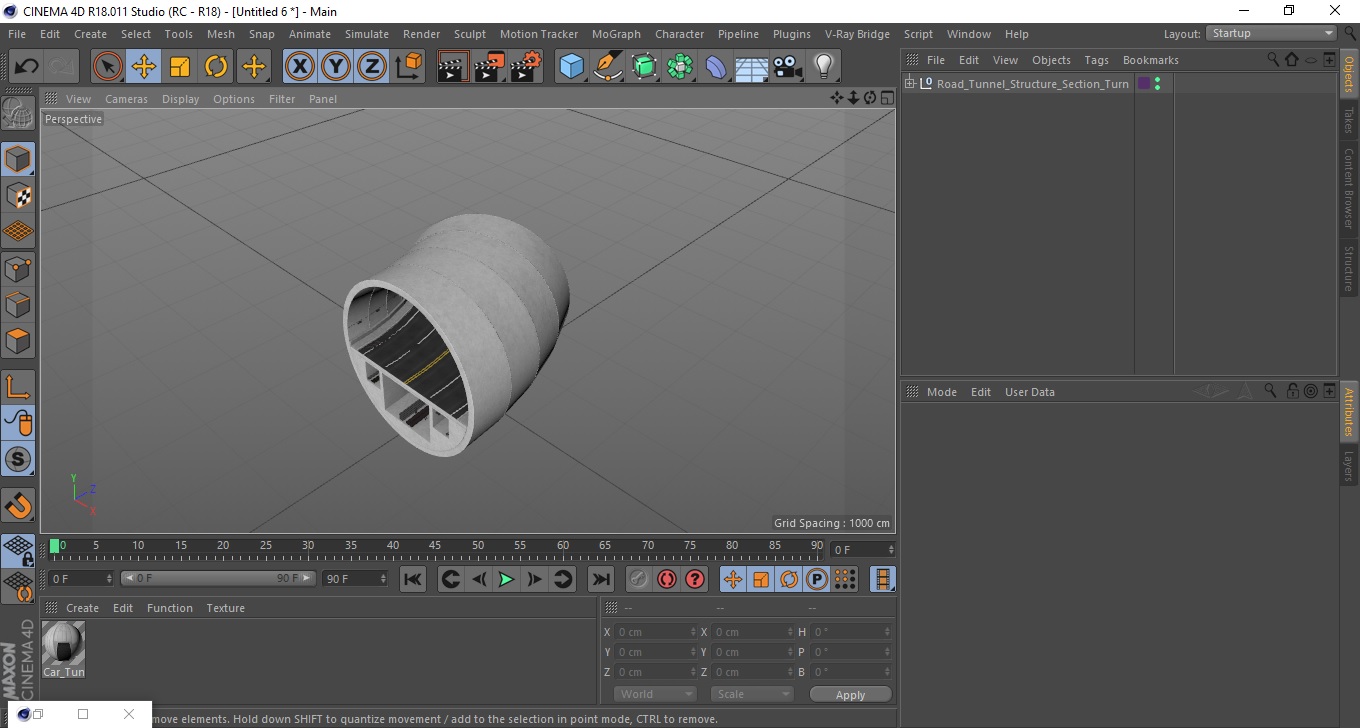Switch to Points mode
Image resolution: width=1360 pixels, height=728 pixels.
[x=18, y=268]
